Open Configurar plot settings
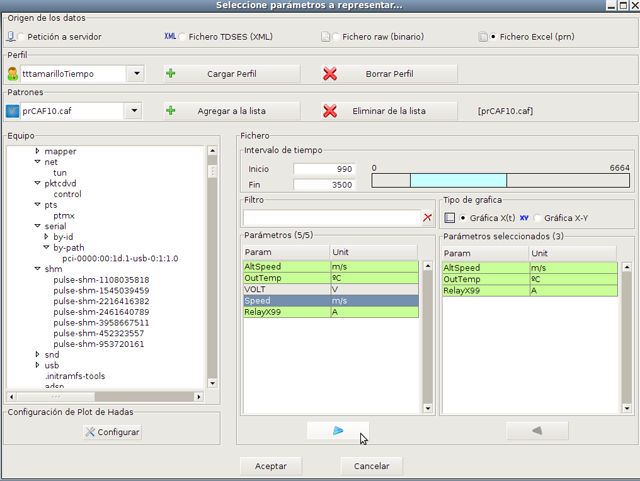 pos(113,432)
